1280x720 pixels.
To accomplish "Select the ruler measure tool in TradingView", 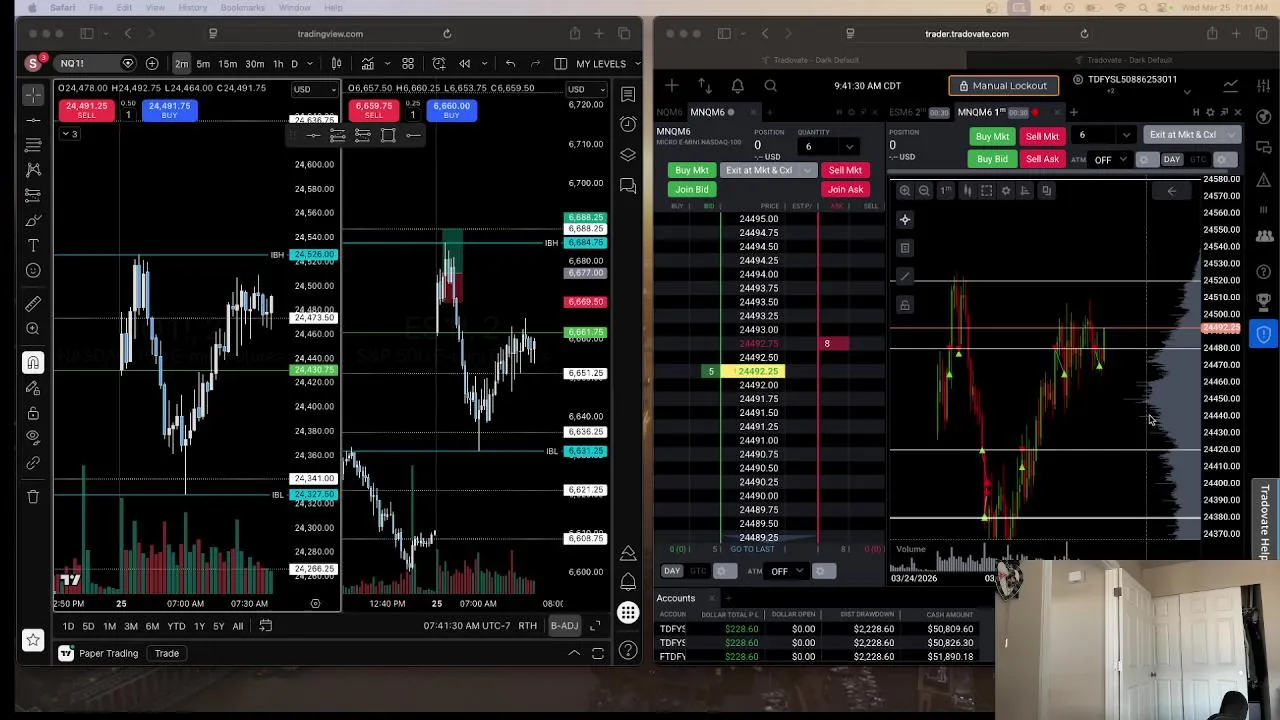I will point(33,303).
